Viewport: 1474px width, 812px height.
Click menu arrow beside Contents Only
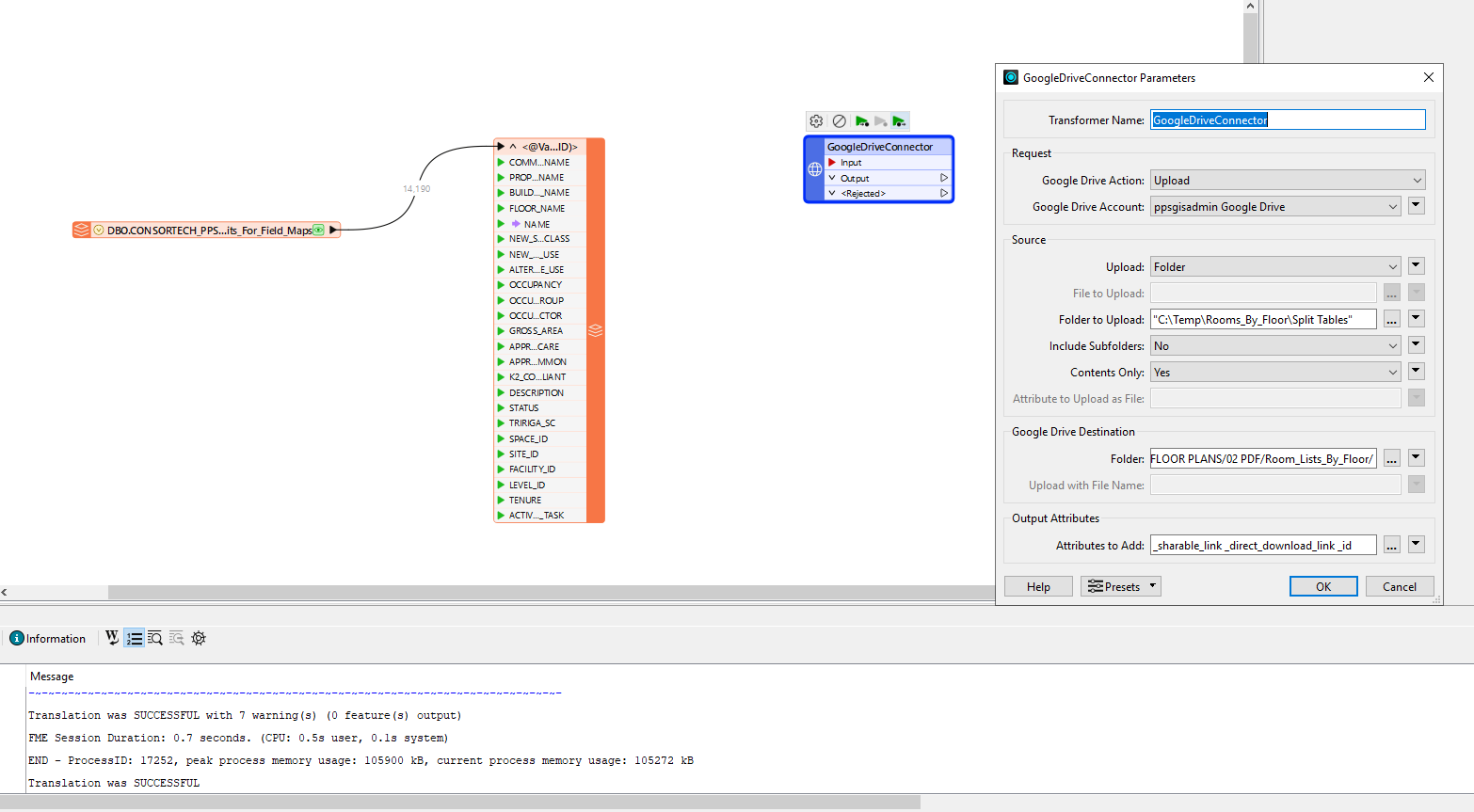pos(1416,372)
